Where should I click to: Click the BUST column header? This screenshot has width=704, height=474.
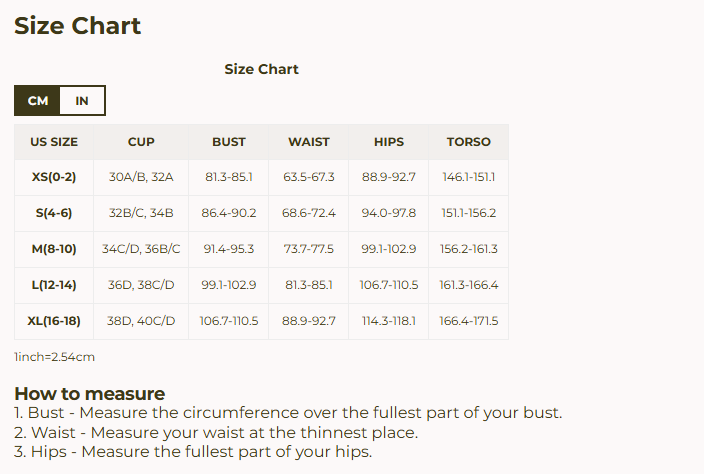(229, 142)
